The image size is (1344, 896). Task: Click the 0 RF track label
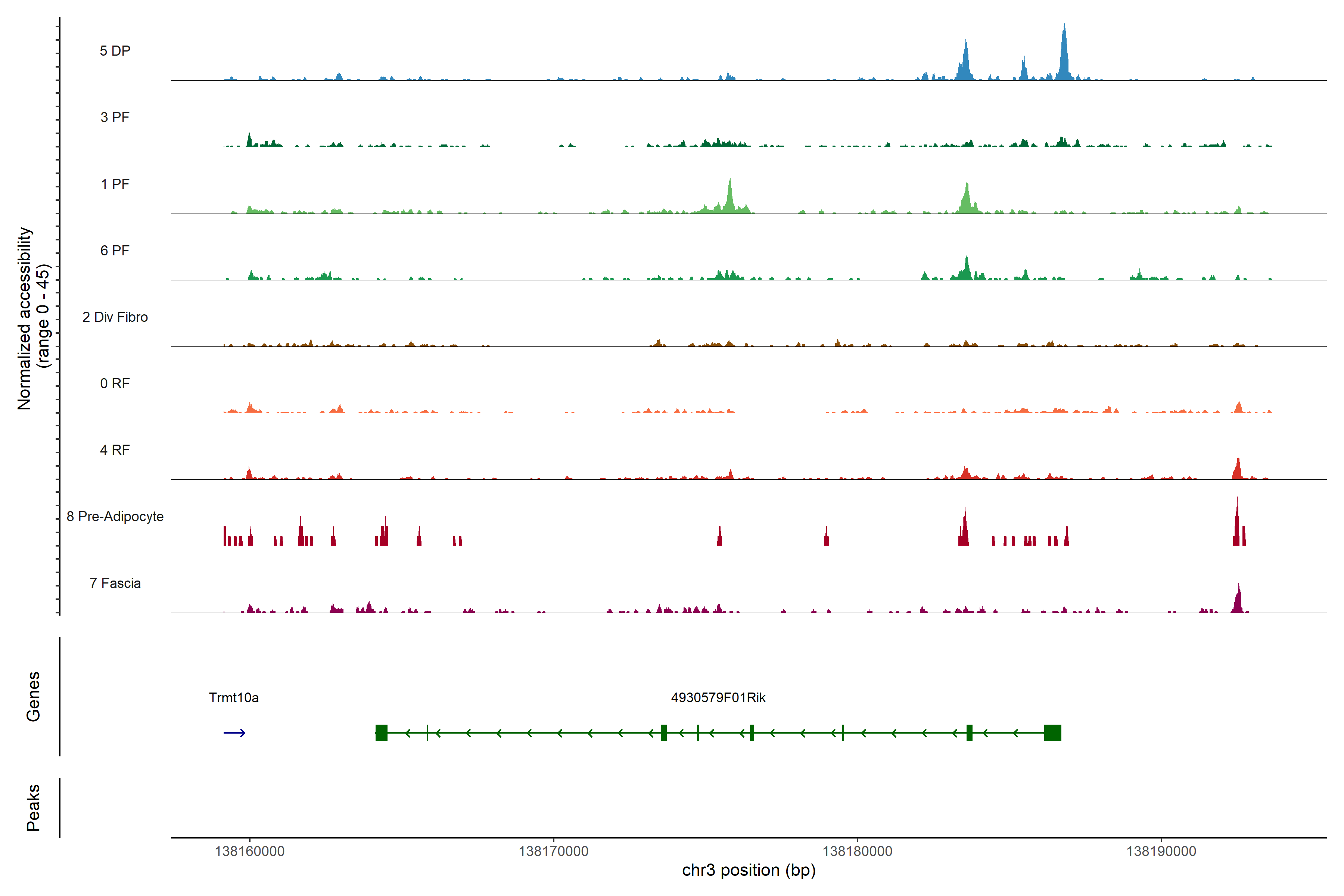(x=115, y=383)
